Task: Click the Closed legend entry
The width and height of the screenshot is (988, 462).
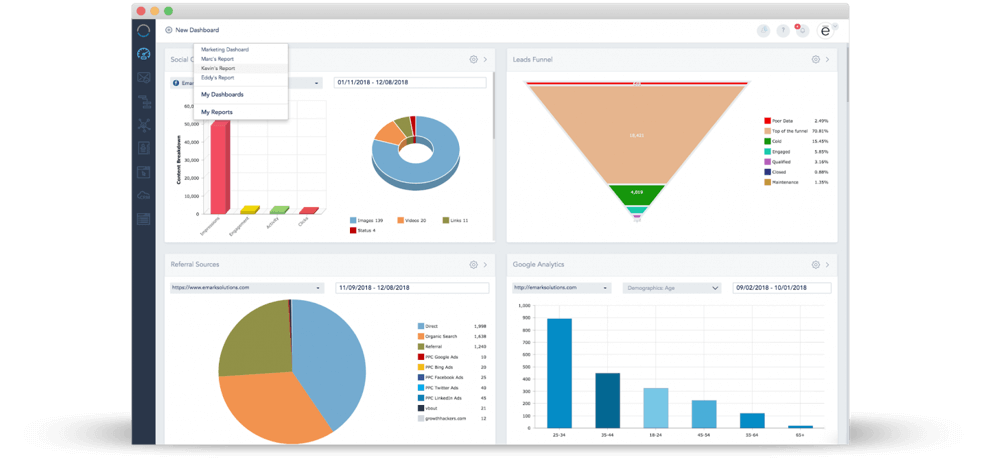Action: (796, 172)
